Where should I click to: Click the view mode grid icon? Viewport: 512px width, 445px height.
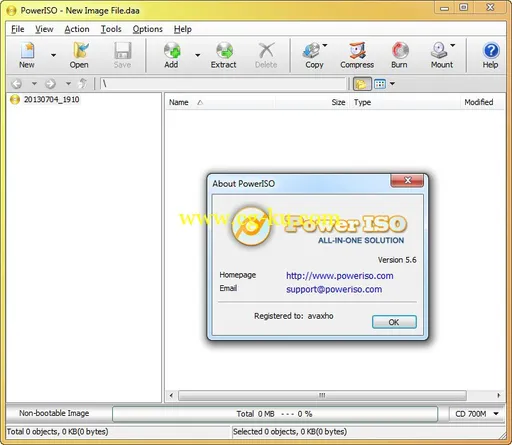coord(380,84)
